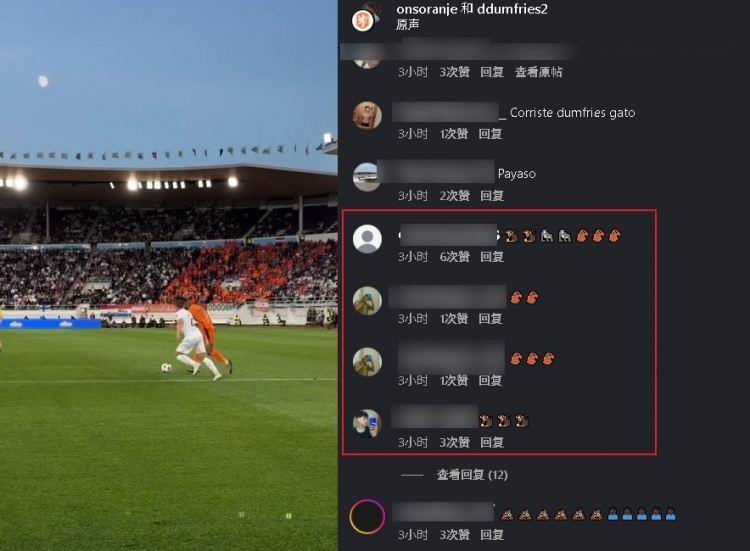Open avatar of the Payaso commenter
Screen dimensions: 750x551
click(367, 177)
